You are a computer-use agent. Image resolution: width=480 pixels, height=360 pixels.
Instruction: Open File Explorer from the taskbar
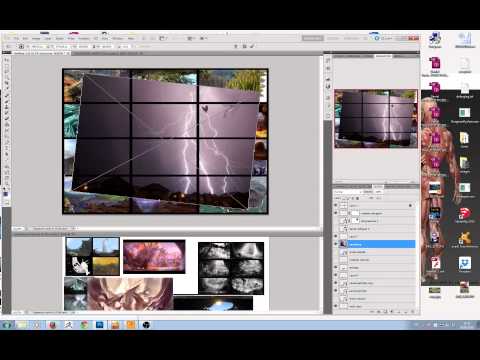click(x=22, y=325)
